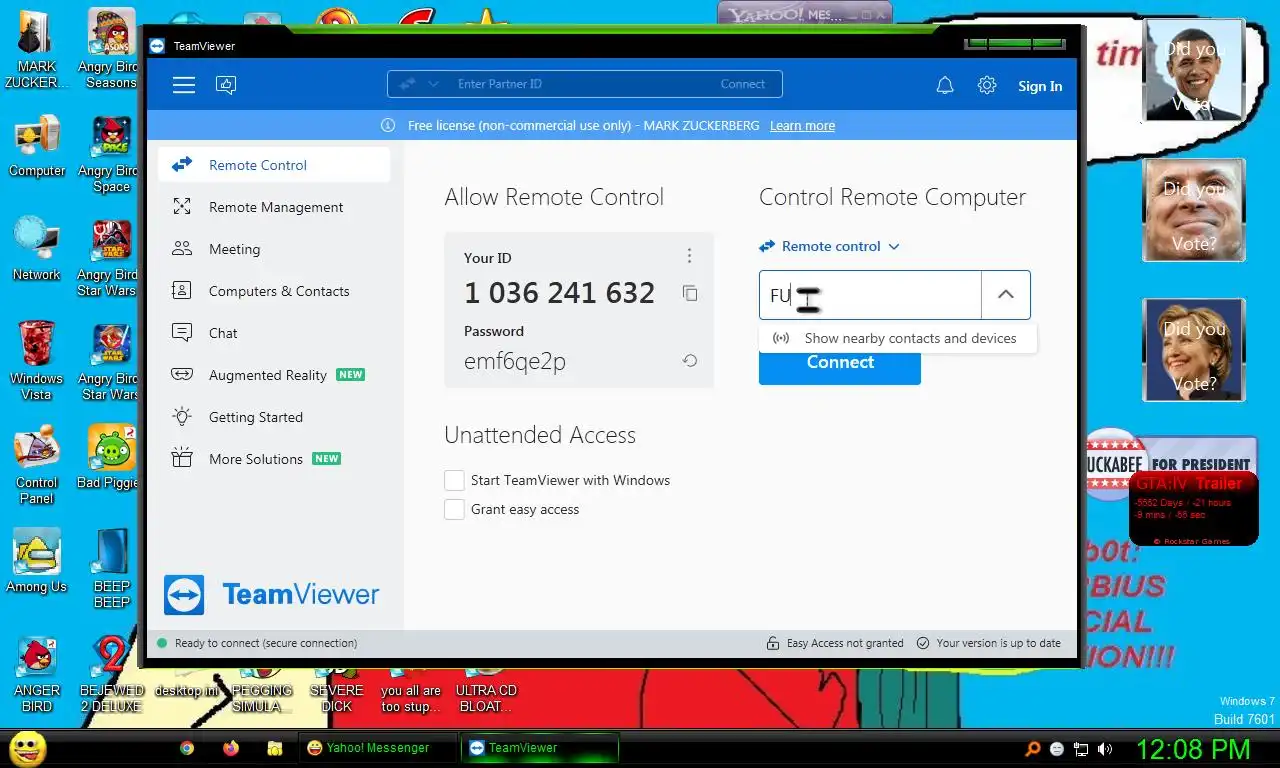Launch Firefox from the taskbar
This screenshot has height=768, width=1280.
(x=231, y=748)
